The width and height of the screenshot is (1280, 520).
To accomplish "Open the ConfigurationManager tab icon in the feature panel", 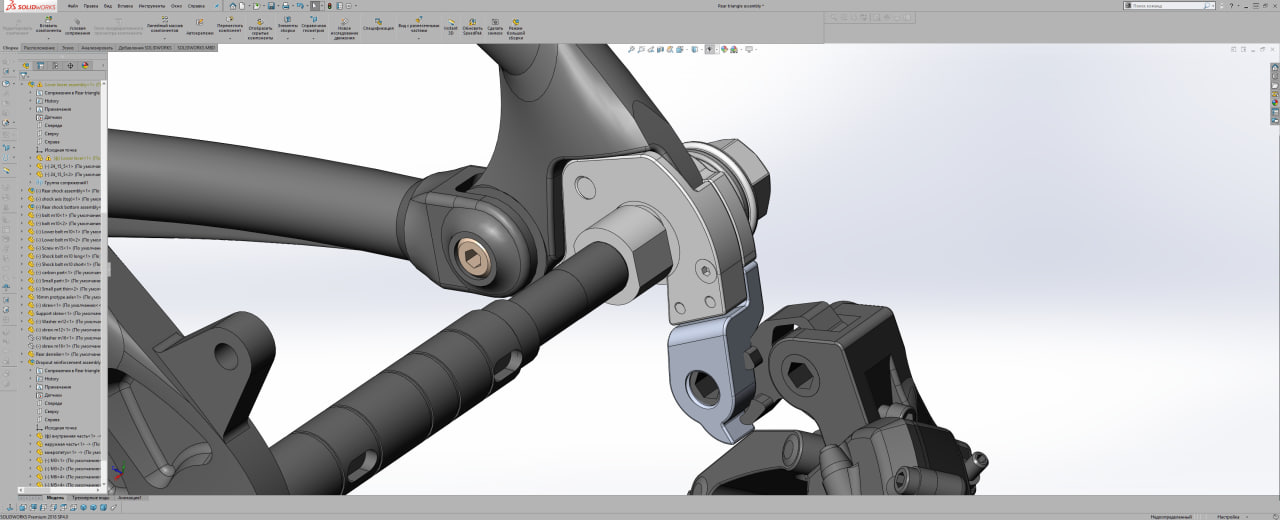I will 55,67.
